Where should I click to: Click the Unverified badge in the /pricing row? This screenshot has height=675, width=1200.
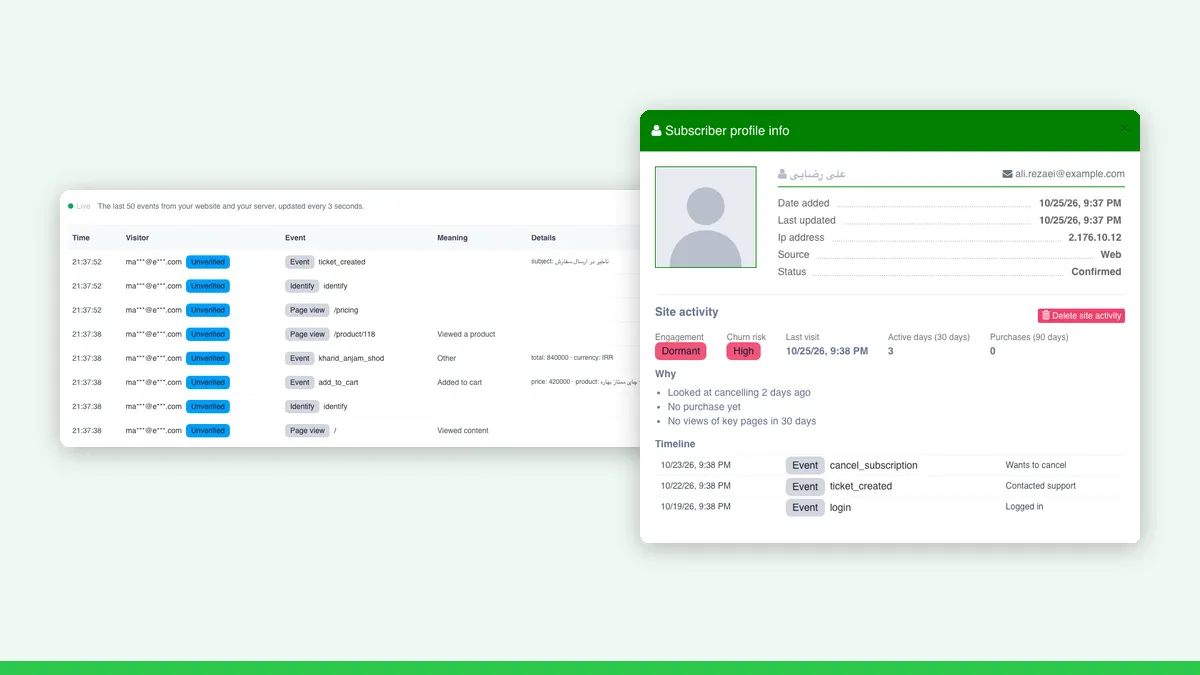pos(208,310)
